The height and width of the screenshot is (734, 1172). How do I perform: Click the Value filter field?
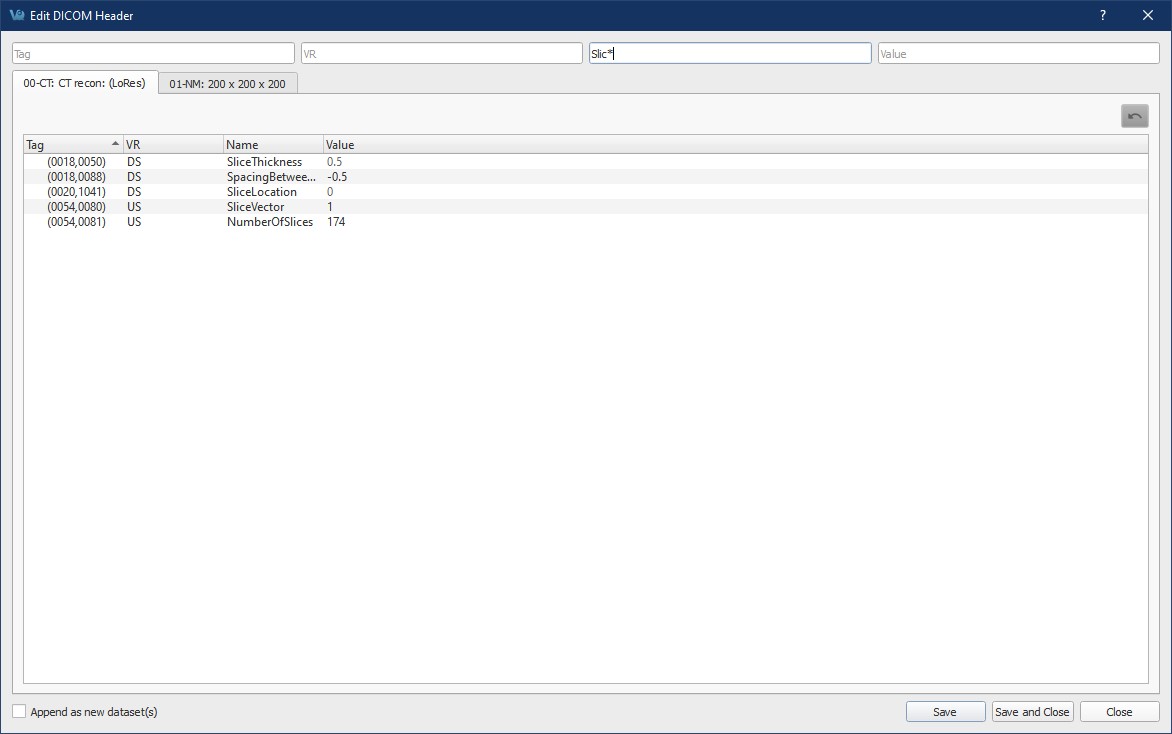coord(1017,52)
